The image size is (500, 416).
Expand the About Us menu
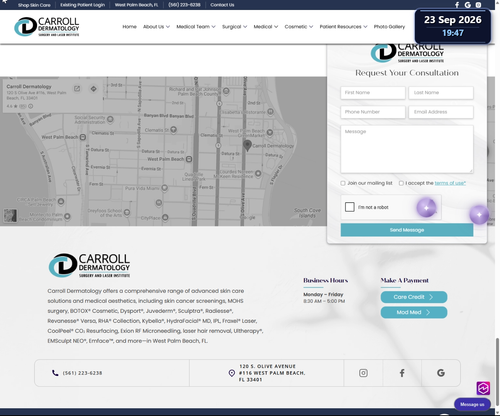pos(156,27)
